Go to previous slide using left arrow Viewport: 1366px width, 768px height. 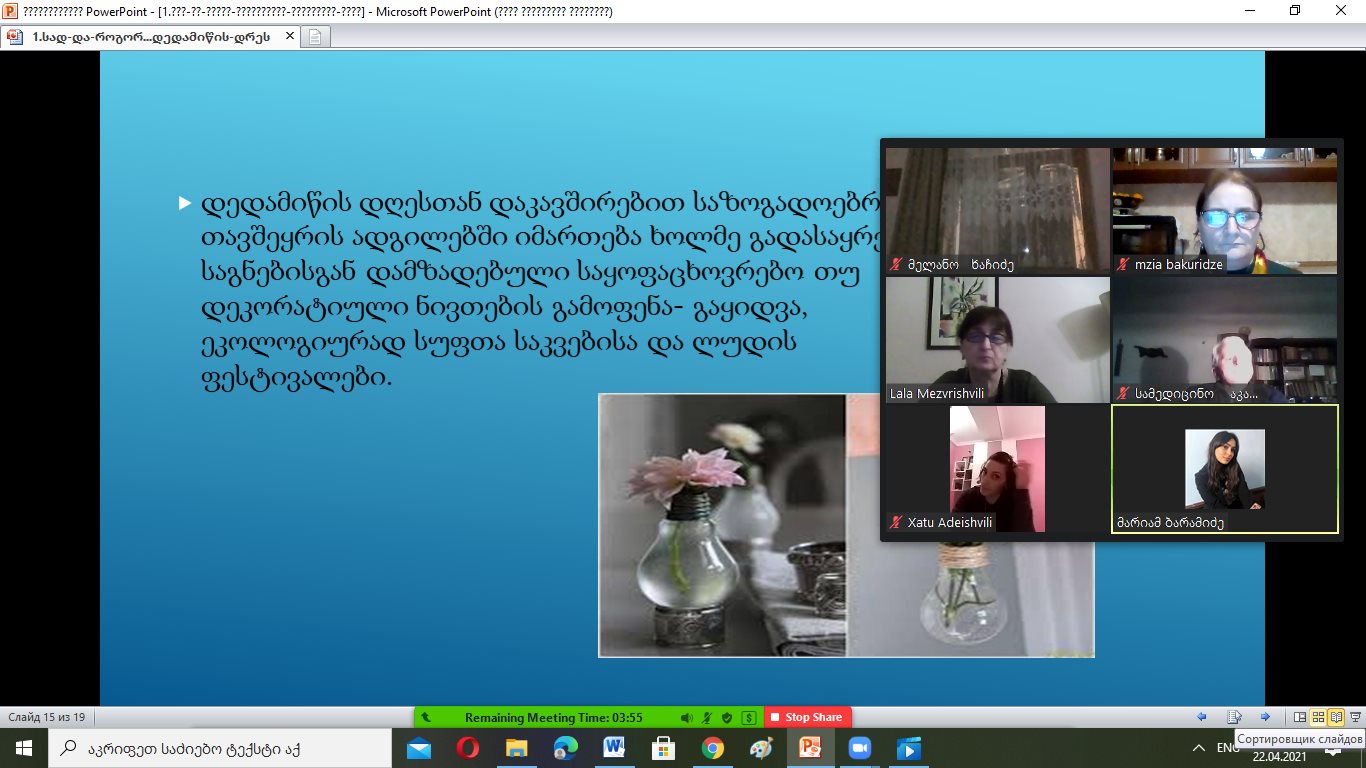(x=1202, y=717)
